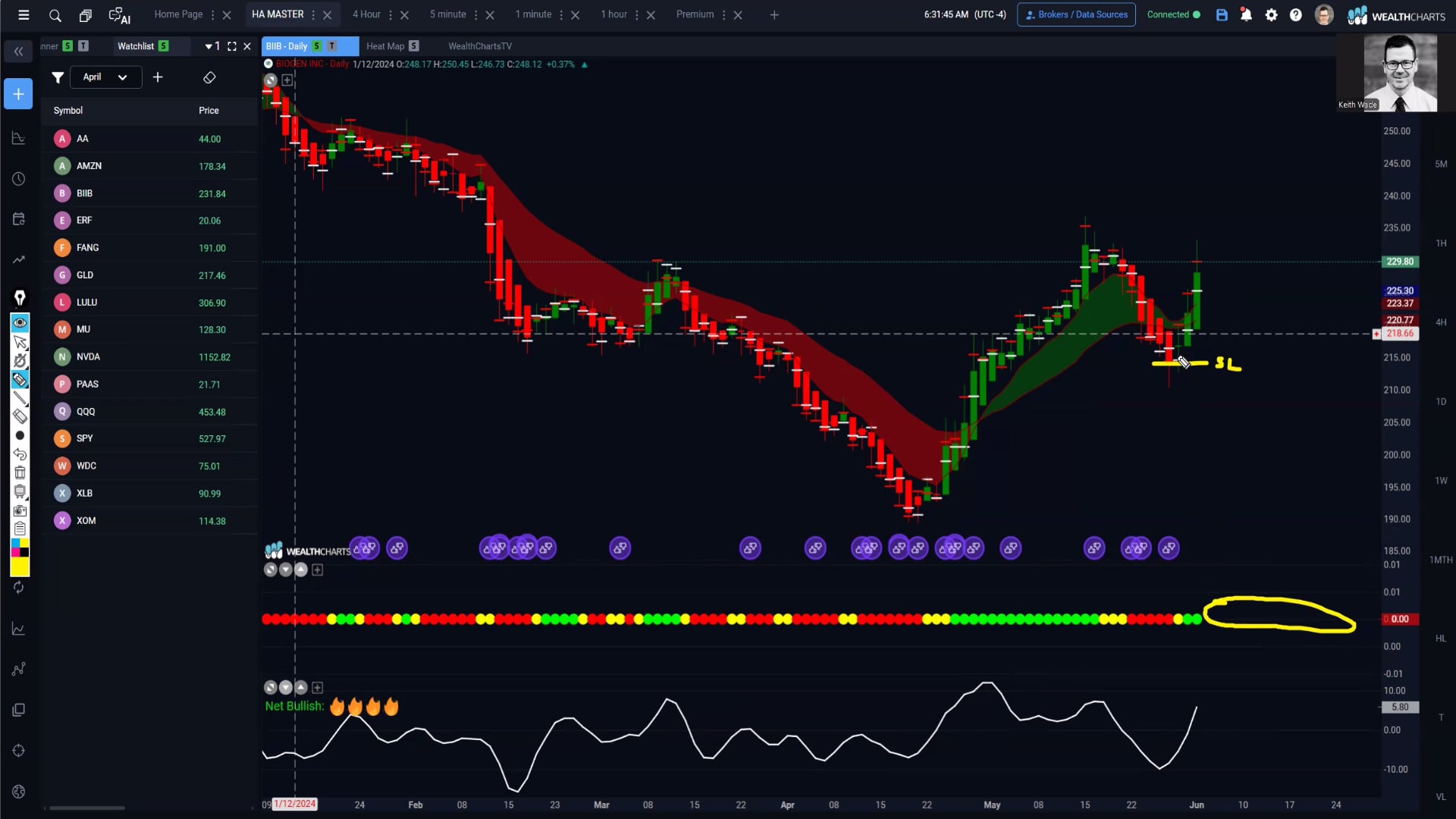Maximize the Watchlist panel

232,46
